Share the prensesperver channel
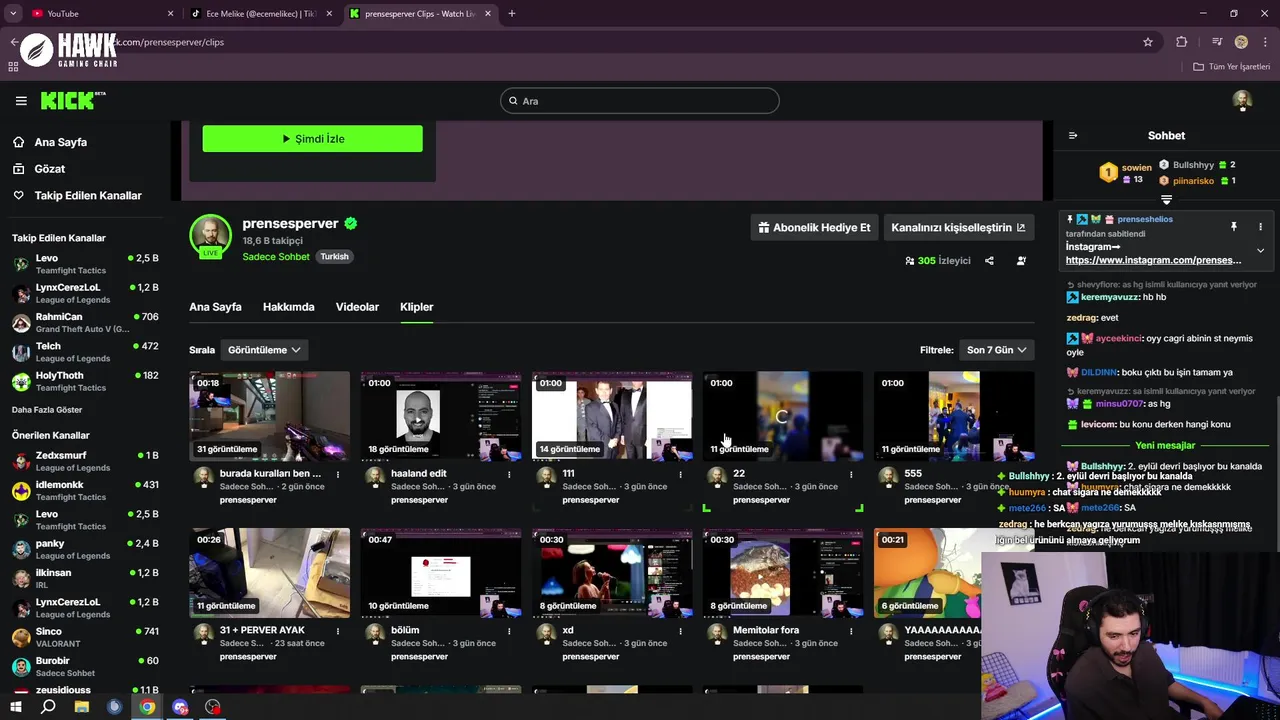Viewport: 1280px width, 720px height. [989, 261]
